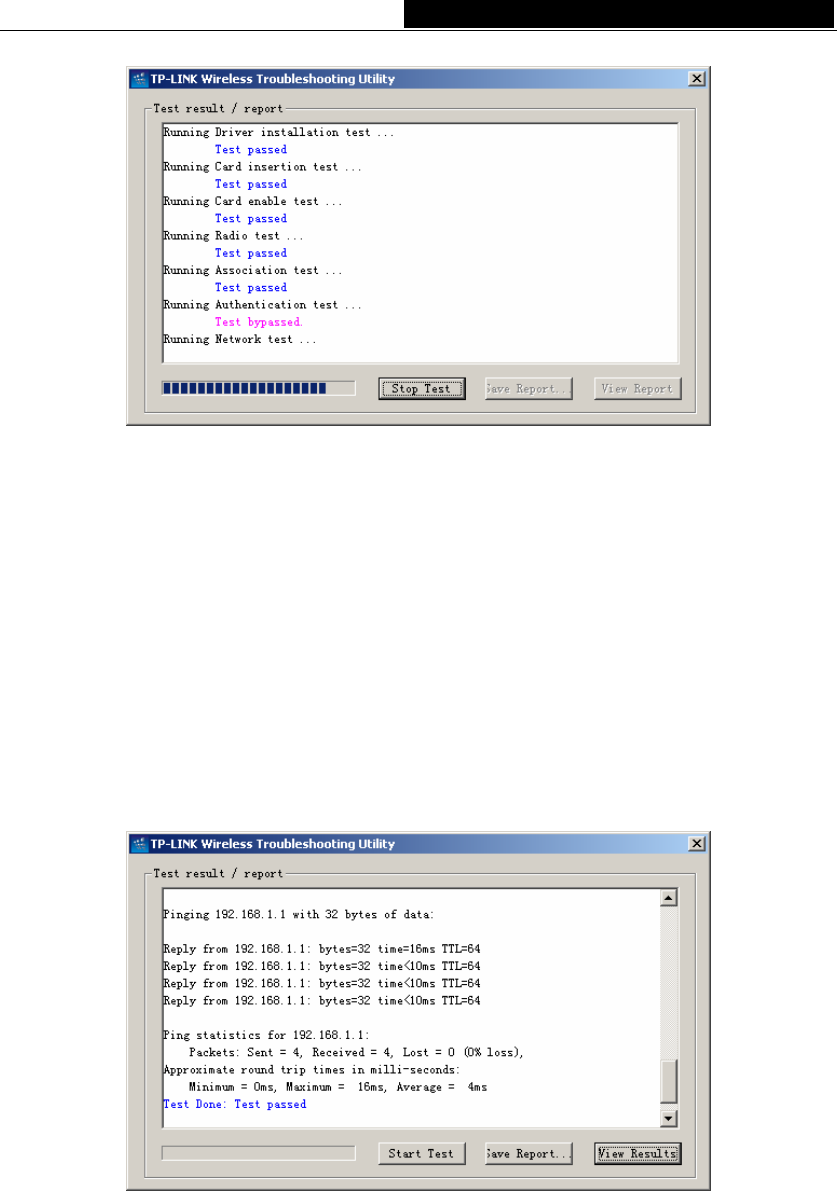Click the 'Running Network test ...' line

(240, 340)
